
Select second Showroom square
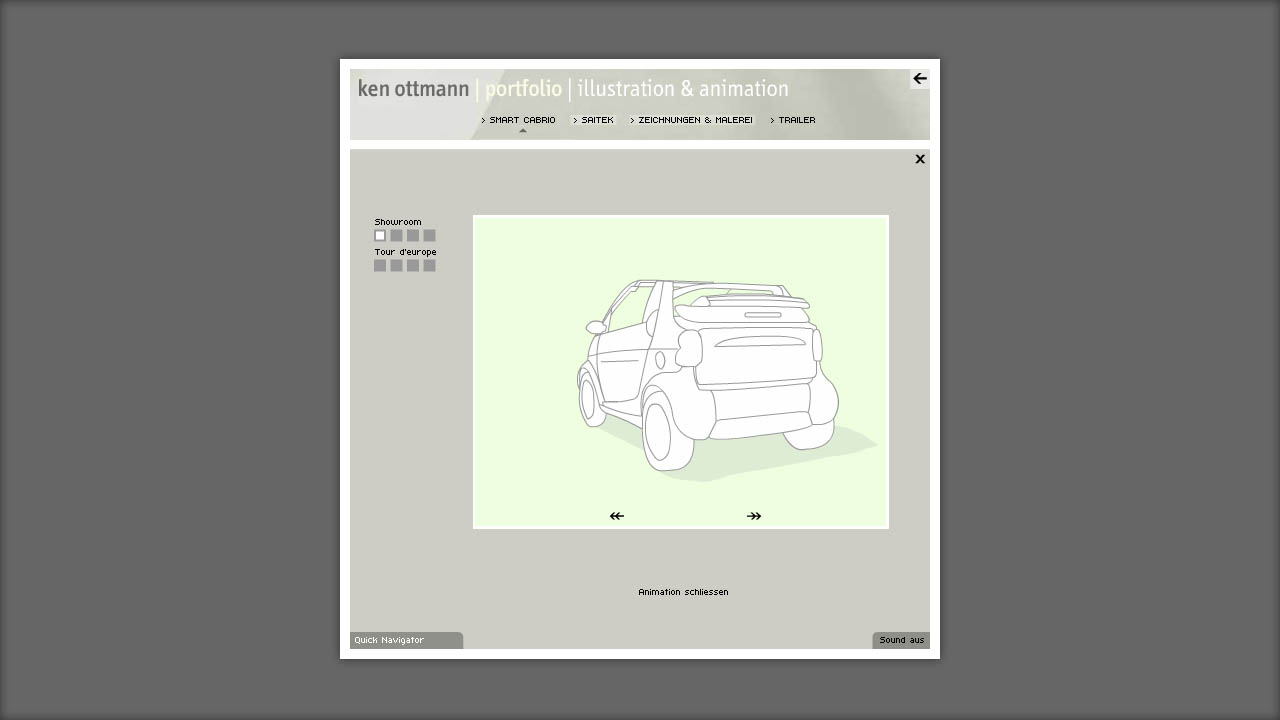click(x=396, y=236)
